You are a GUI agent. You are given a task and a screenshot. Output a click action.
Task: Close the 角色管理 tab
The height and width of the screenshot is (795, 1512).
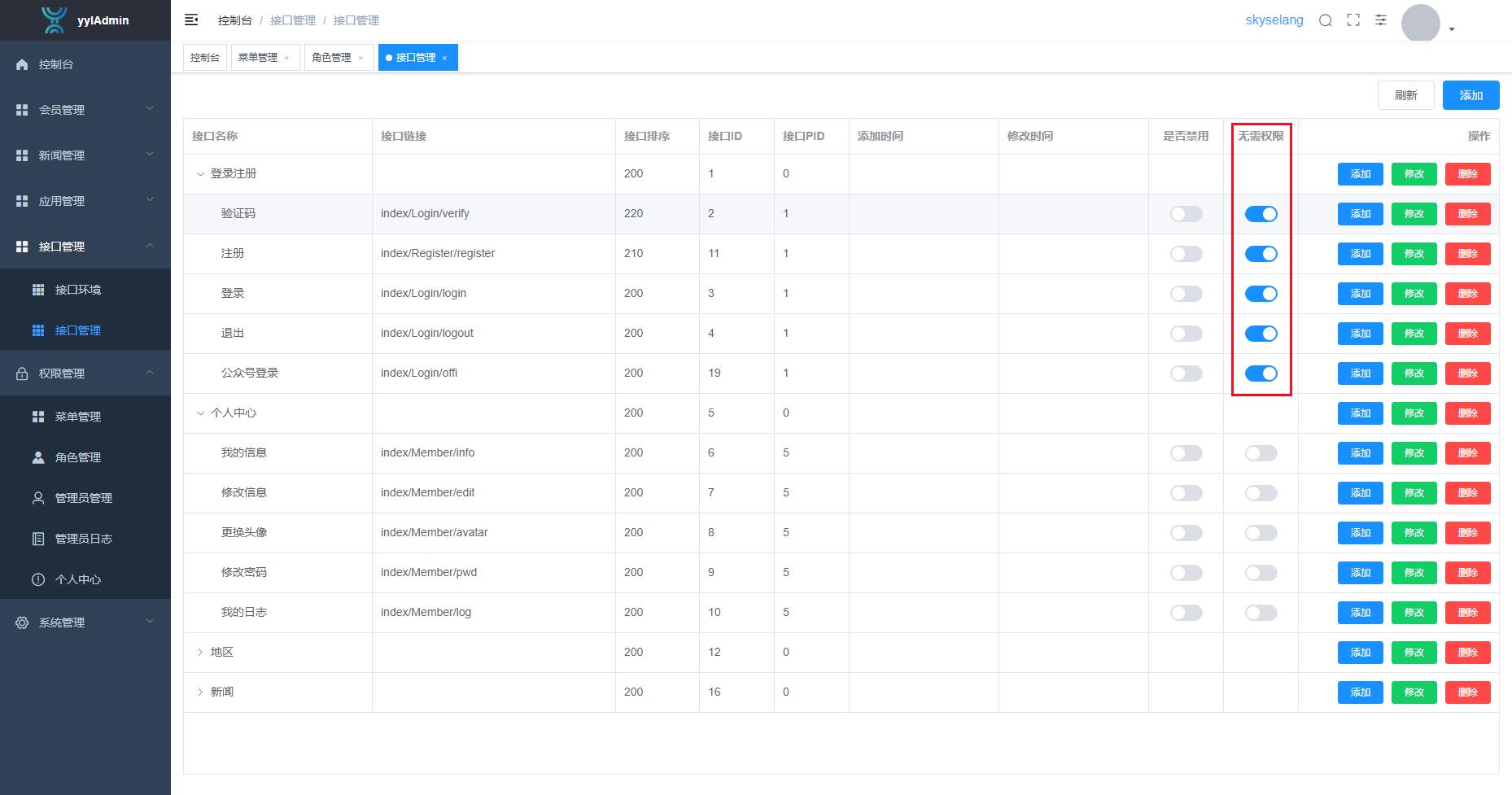[361, 58]
